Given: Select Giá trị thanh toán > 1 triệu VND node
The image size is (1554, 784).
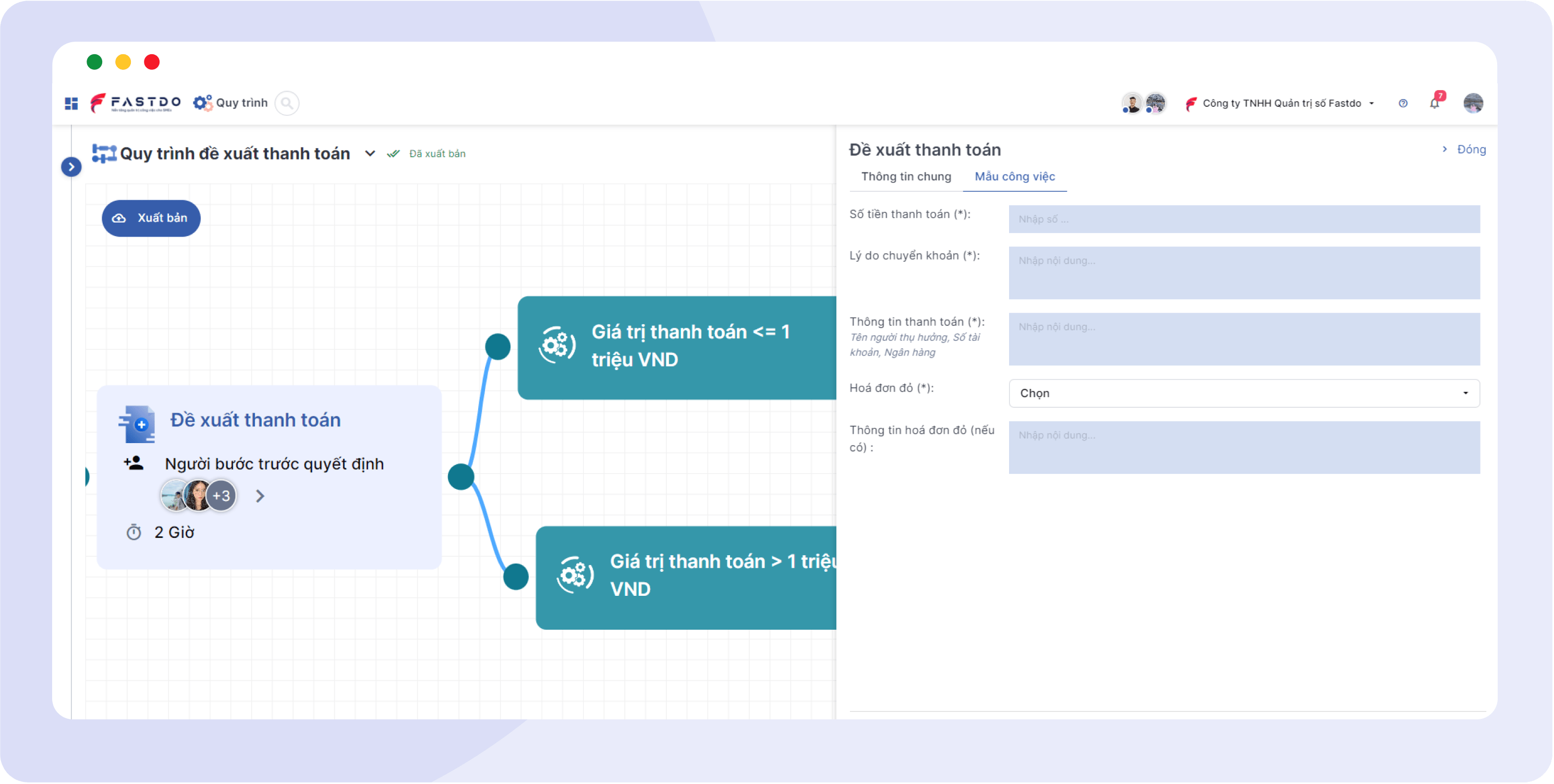Looking at the screenshot, I should (686, 578).
